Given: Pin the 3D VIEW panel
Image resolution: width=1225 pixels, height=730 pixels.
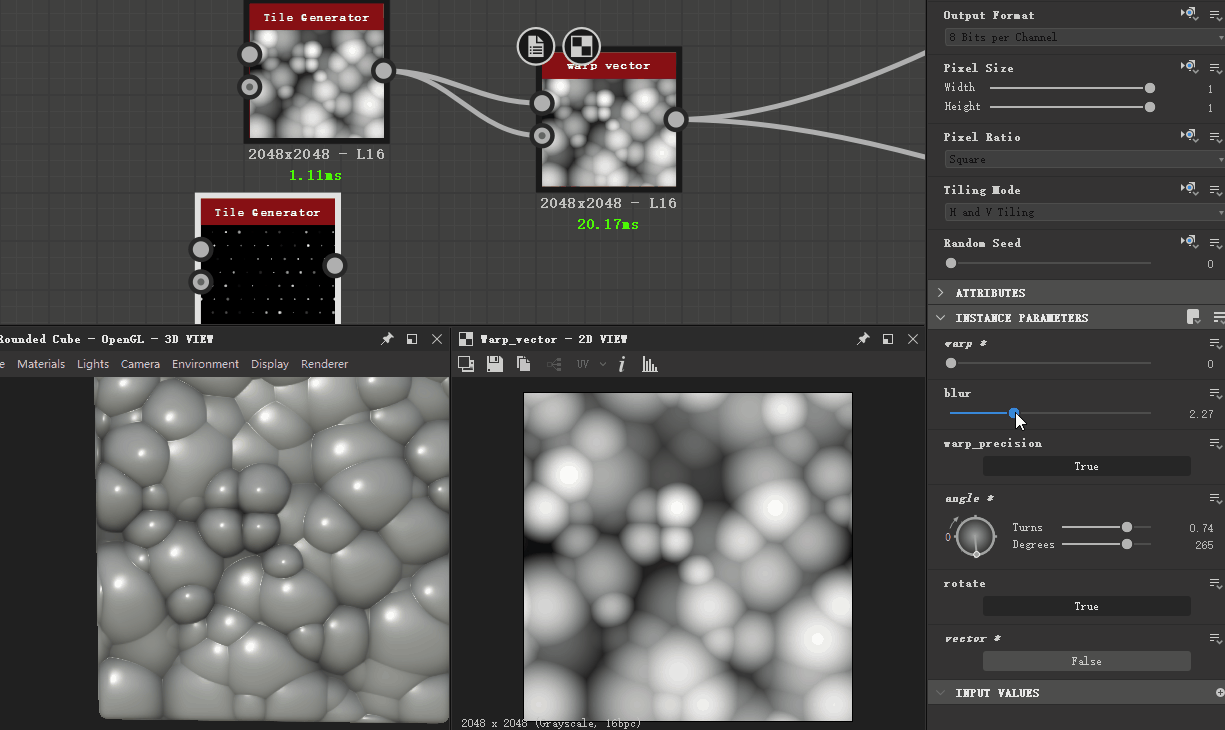Looking at the screenshot, I should point(387,340).
